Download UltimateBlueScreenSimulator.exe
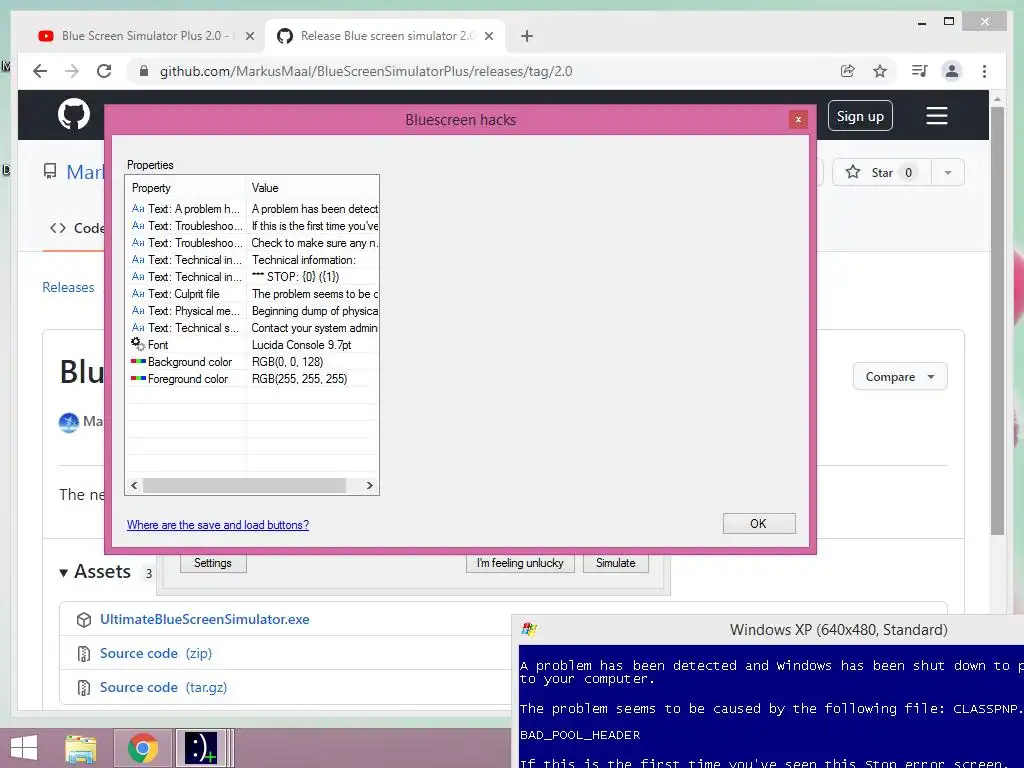Viewport: 1024px width, 768px height. tap(204, 620)
